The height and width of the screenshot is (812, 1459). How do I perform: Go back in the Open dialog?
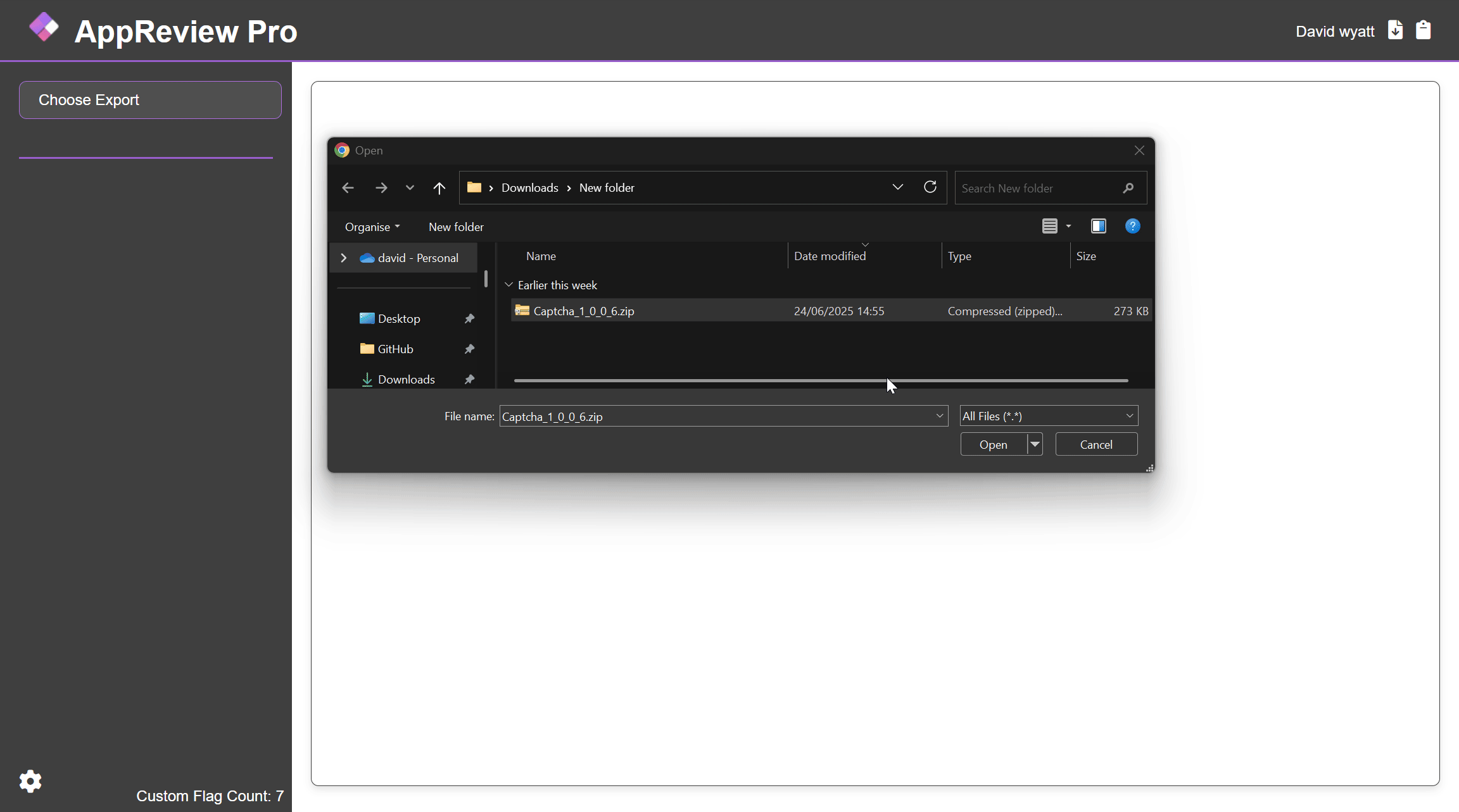click(348, 188)
